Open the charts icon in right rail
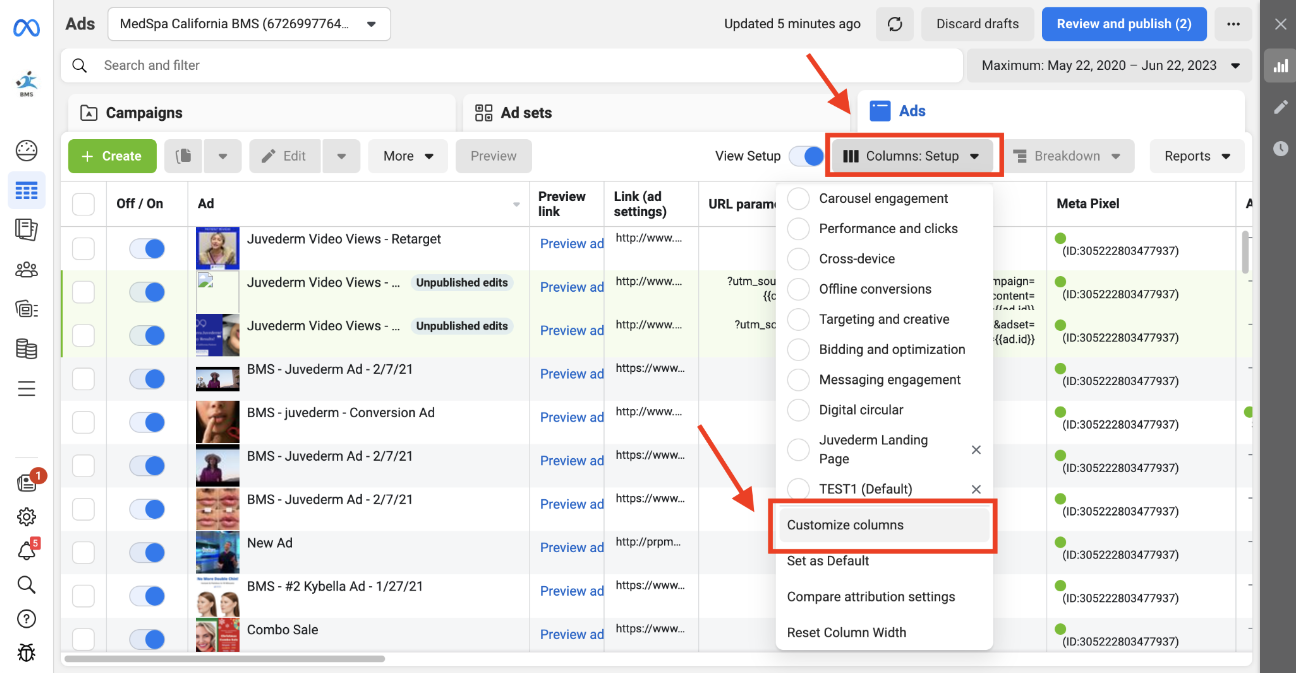Viewport: 1298px width, 676px height. [x=1280, y=66]
